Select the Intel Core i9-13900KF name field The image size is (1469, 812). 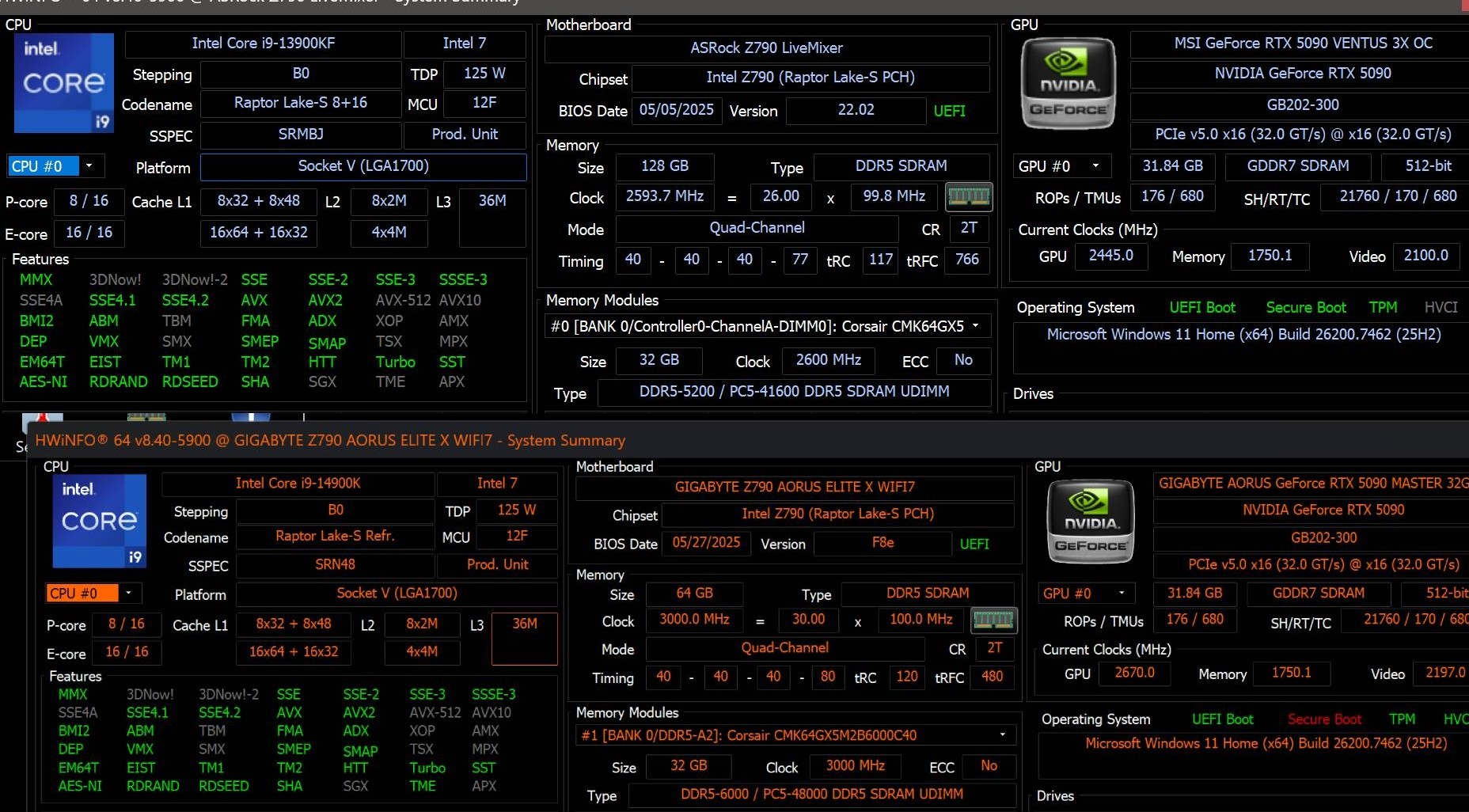pyautogui.click(x=263, y=44)
